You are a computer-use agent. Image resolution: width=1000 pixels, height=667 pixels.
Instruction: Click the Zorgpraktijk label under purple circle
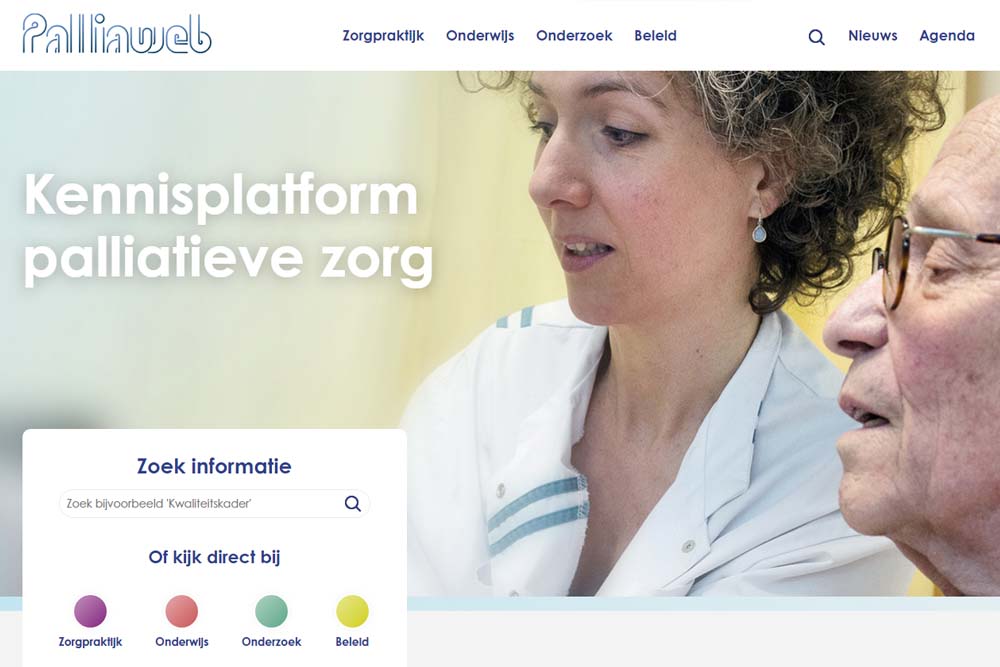(90, 642)
